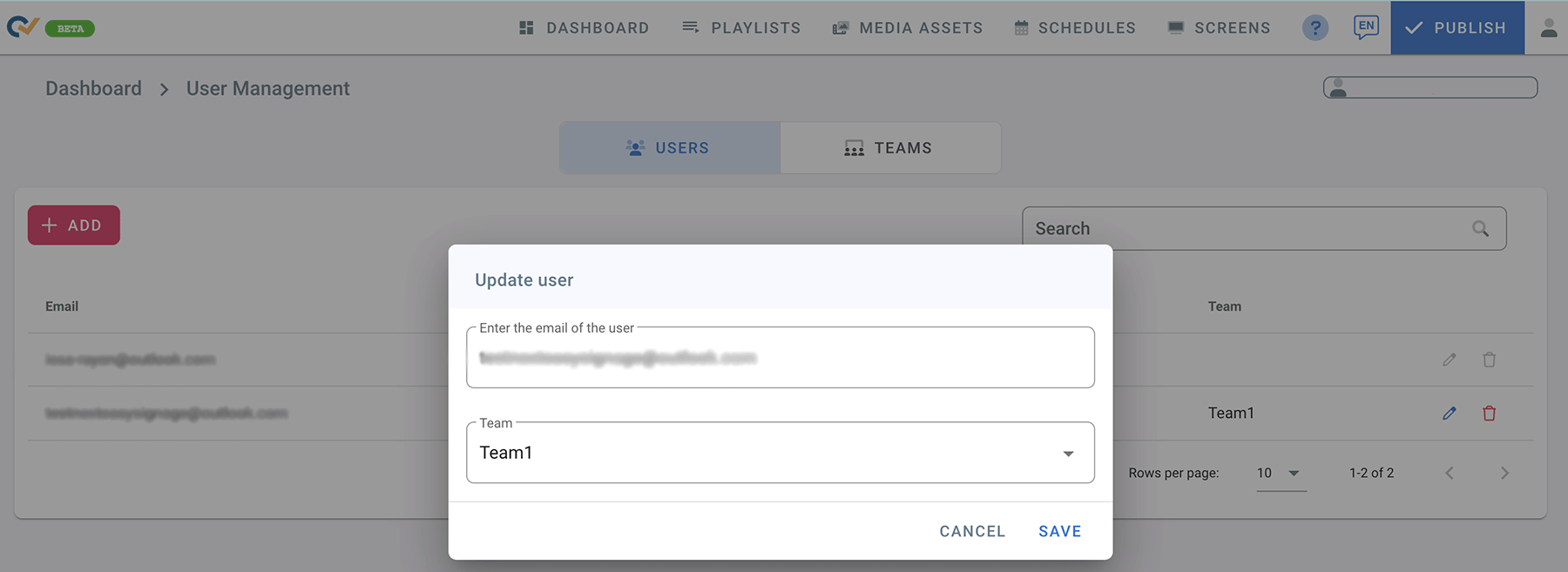
Task: Click the blue edit pencil for Team1 user
Action: tap(1449, 414)
